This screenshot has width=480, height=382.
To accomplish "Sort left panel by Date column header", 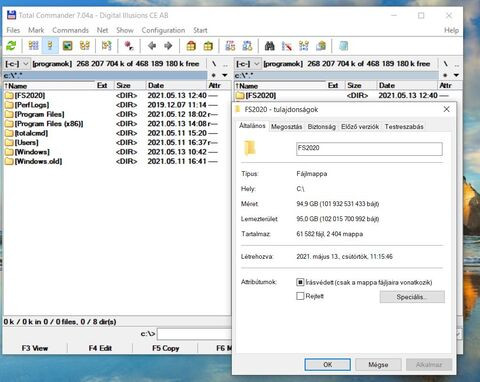I will tap(176, 86).
